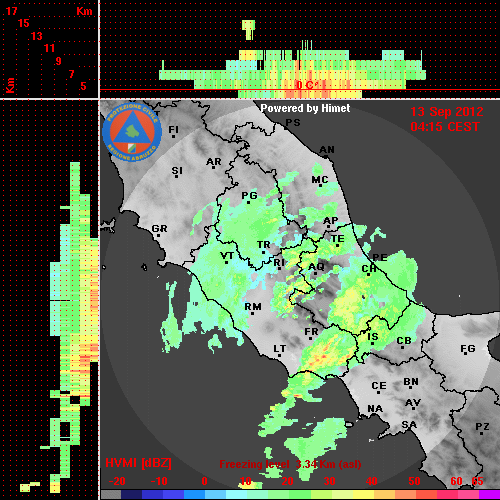Pick the gray swatch at the dBZ bar start
The image size is (500, 500).
pos(111,495)
